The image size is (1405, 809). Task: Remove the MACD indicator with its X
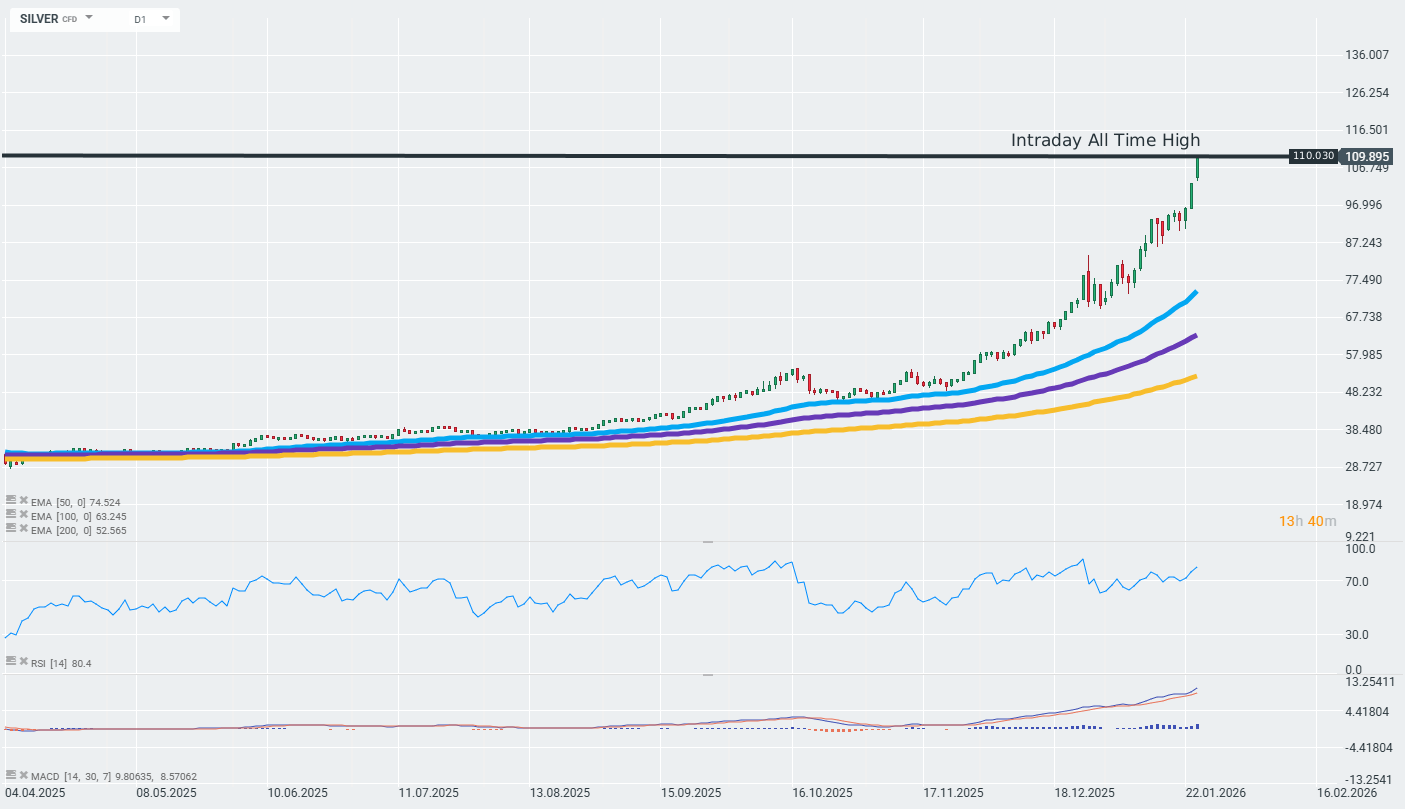[x=23, y=775]
